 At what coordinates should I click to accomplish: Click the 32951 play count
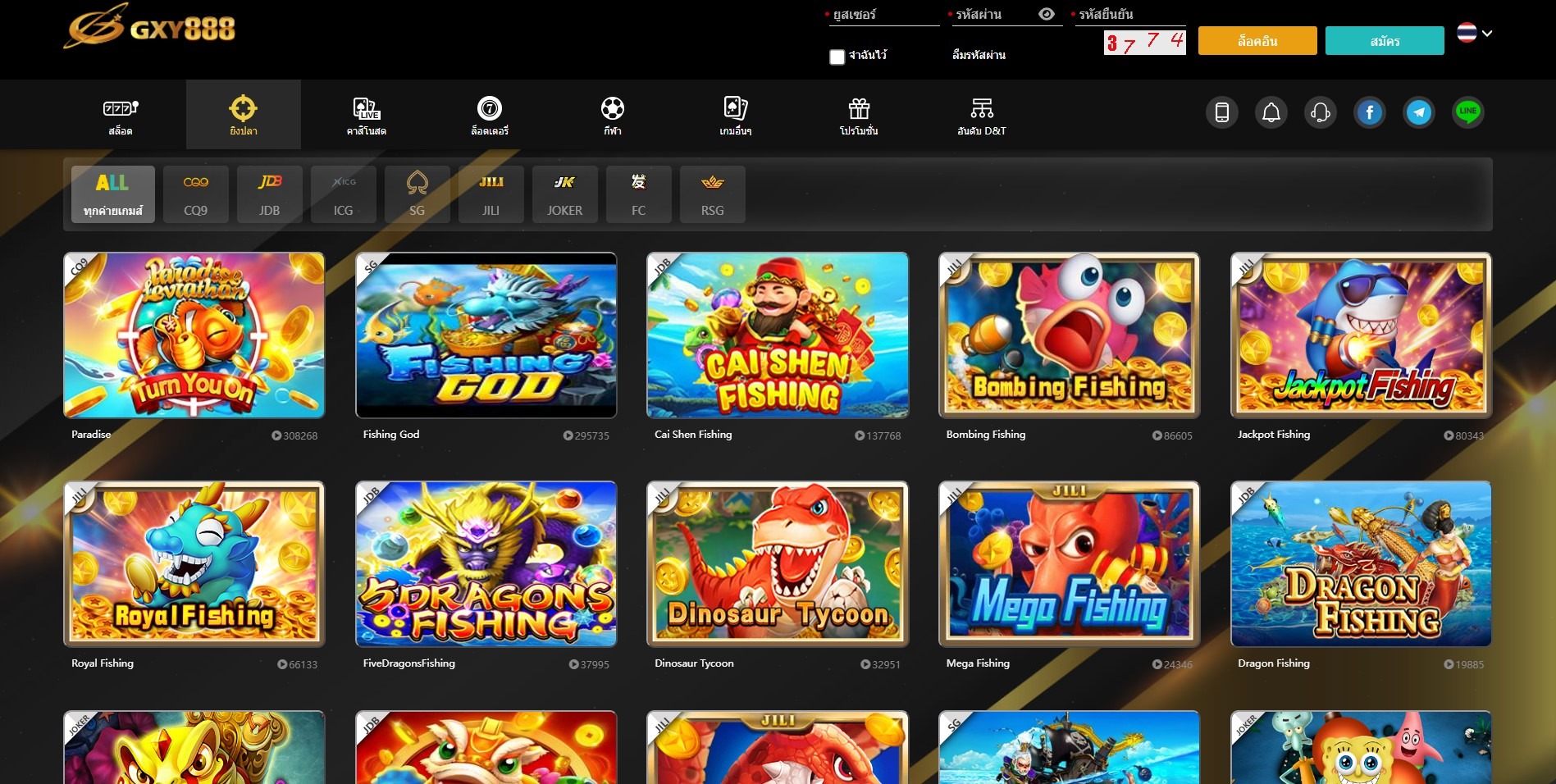click(880, 665)
